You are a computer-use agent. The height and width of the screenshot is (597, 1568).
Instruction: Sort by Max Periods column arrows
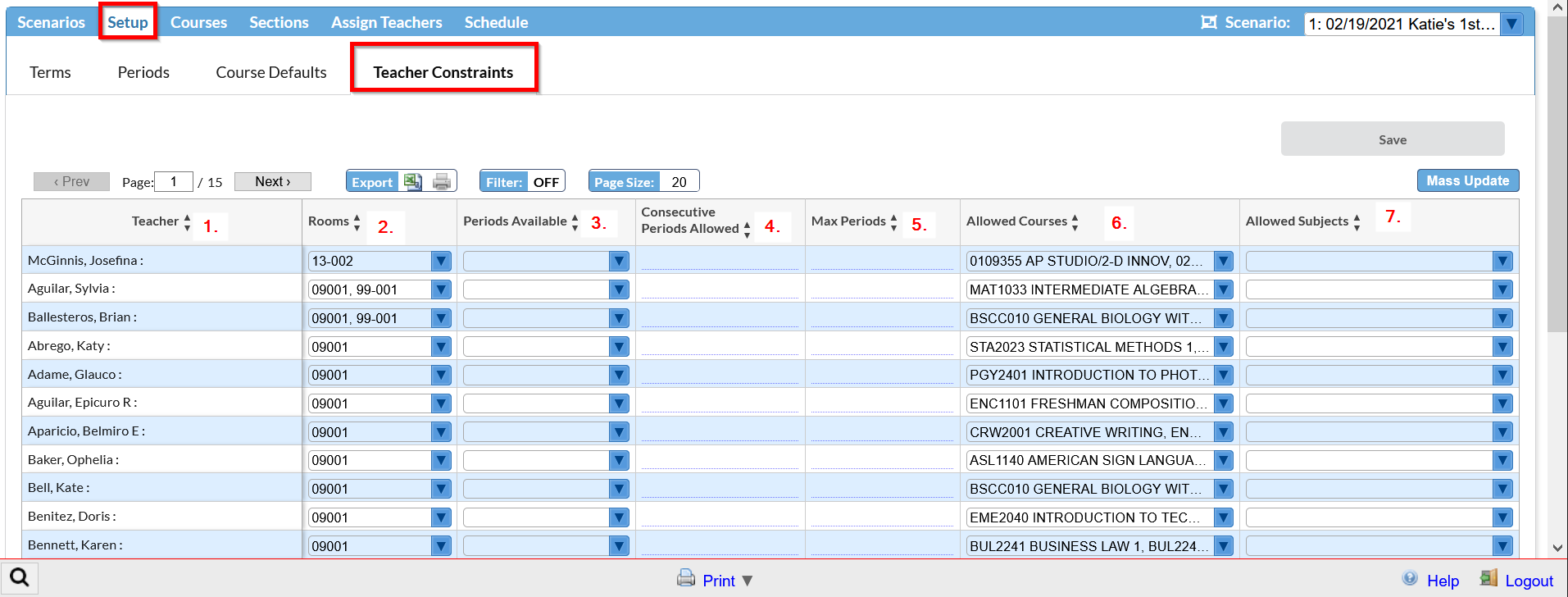(x=893, y=222)
